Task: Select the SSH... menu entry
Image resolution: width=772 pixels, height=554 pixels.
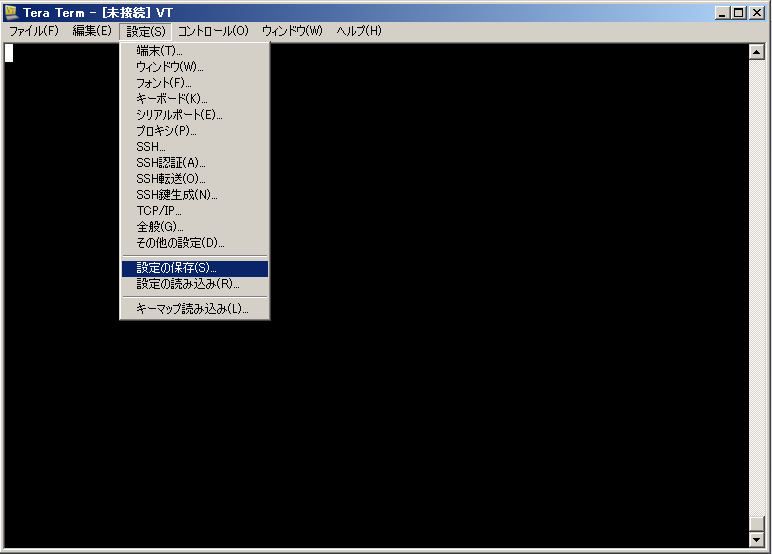Action: pos(195,147)
